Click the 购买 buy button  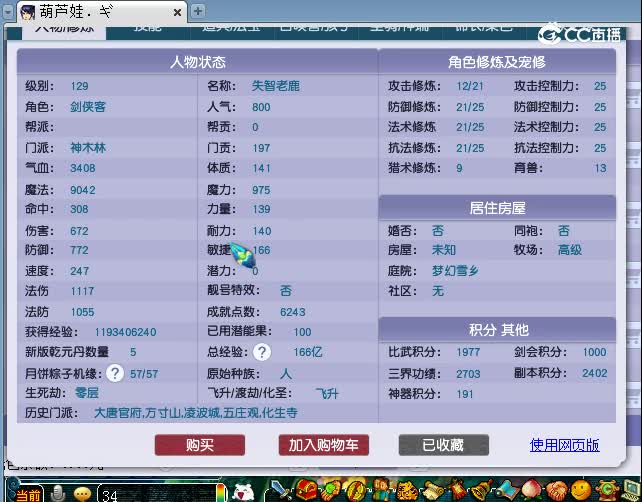click(x=200, y=445)
